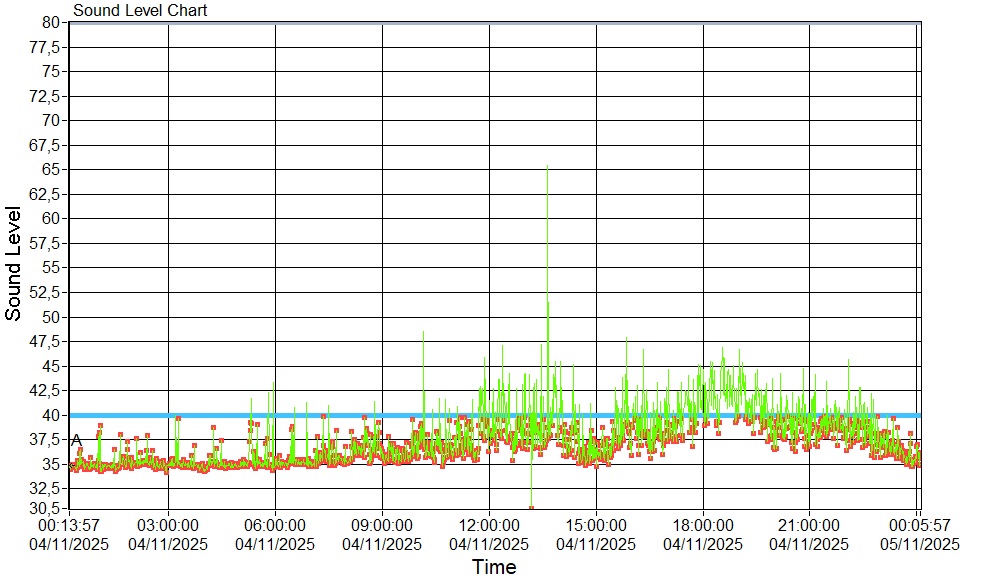The image size is (990, 588).
Task: Select the "Sound Level" vertical axis label
Action: pyautogui.click(x=14, y=263)
